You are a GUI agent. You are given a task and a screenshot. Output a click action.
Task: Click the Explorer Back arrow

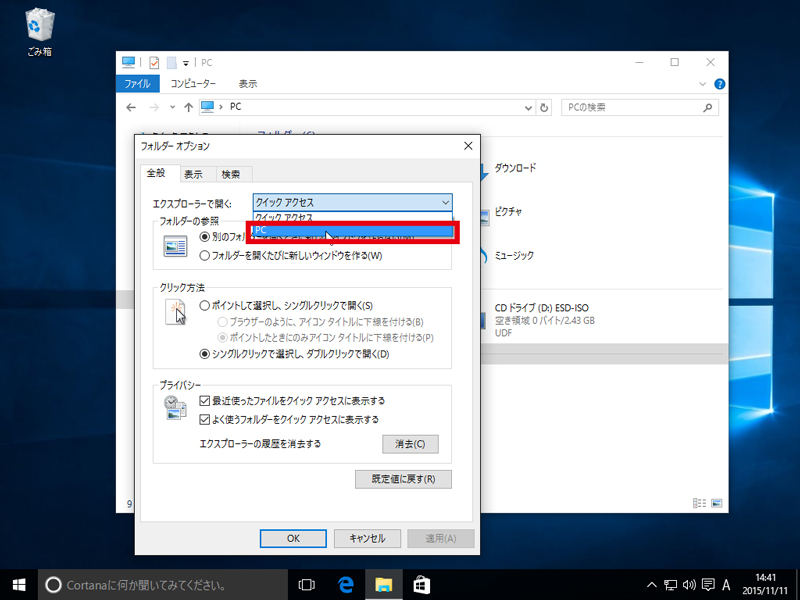pos(131,107)
